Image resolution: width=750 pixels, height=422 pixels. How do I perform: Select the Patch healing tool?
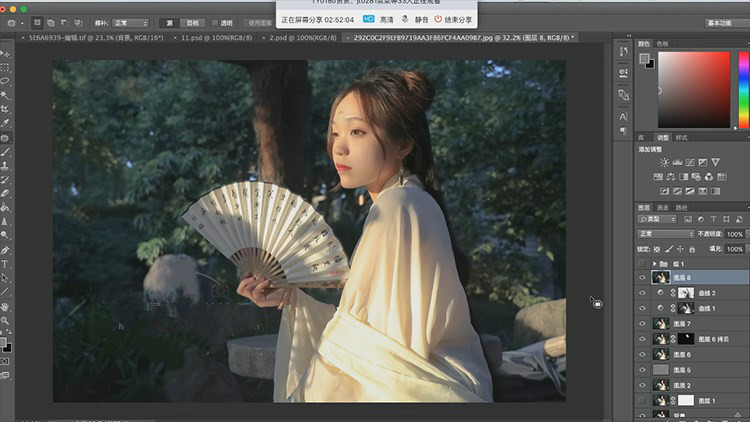coord(5,138)
